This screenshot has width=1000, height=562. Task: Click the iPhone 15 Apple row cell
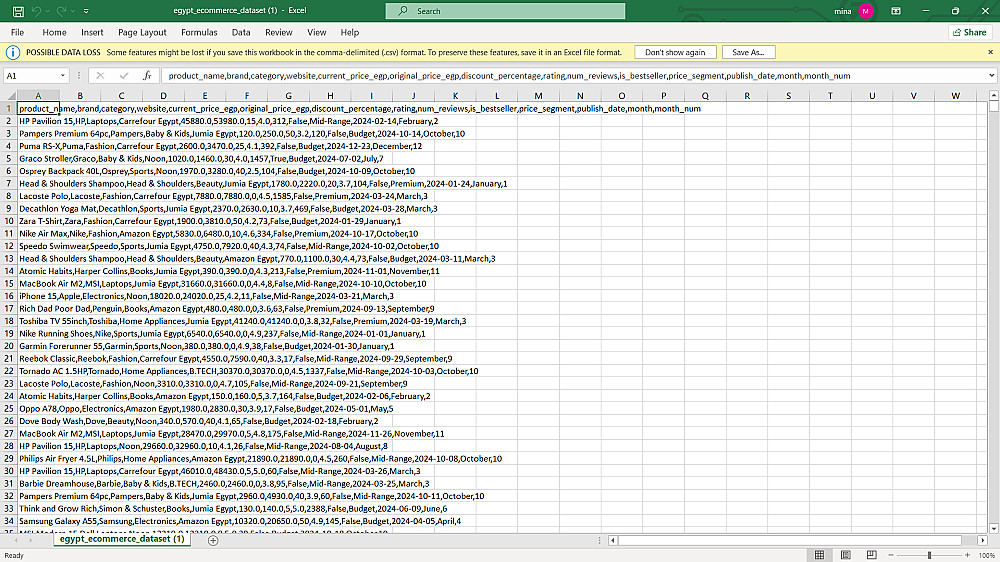[38, 296]
